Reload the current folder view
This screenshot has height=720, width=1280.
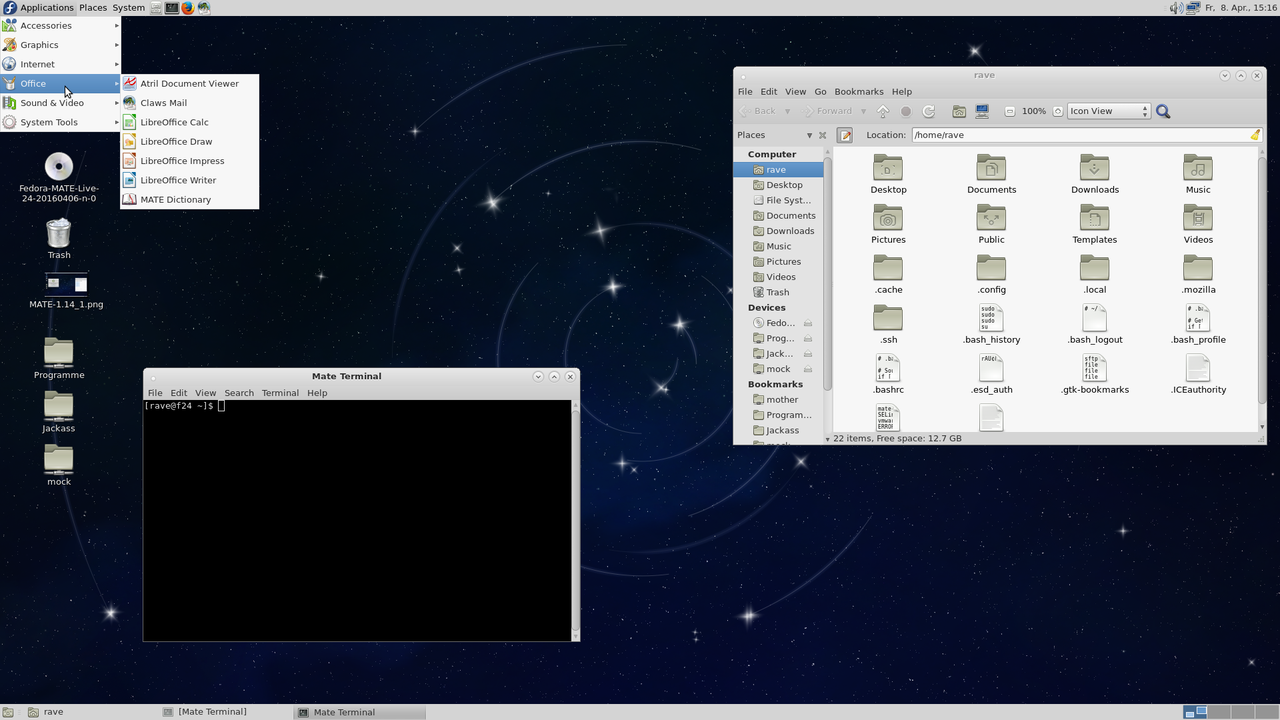929,112
